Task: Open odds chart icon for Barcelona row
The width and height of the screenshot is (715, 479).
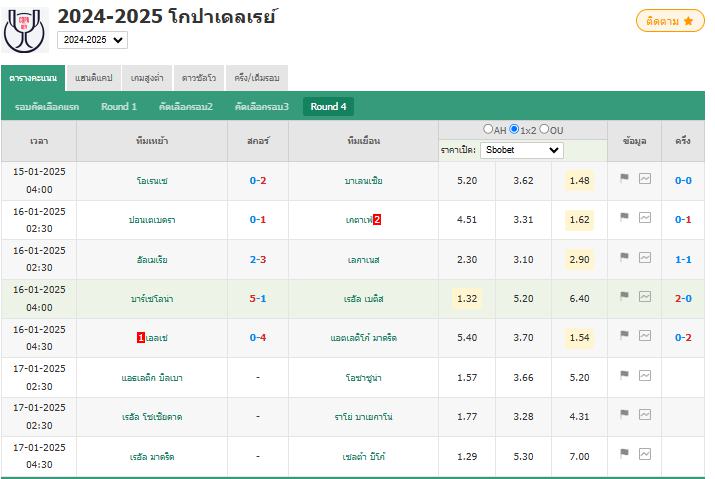Action: 645,297
